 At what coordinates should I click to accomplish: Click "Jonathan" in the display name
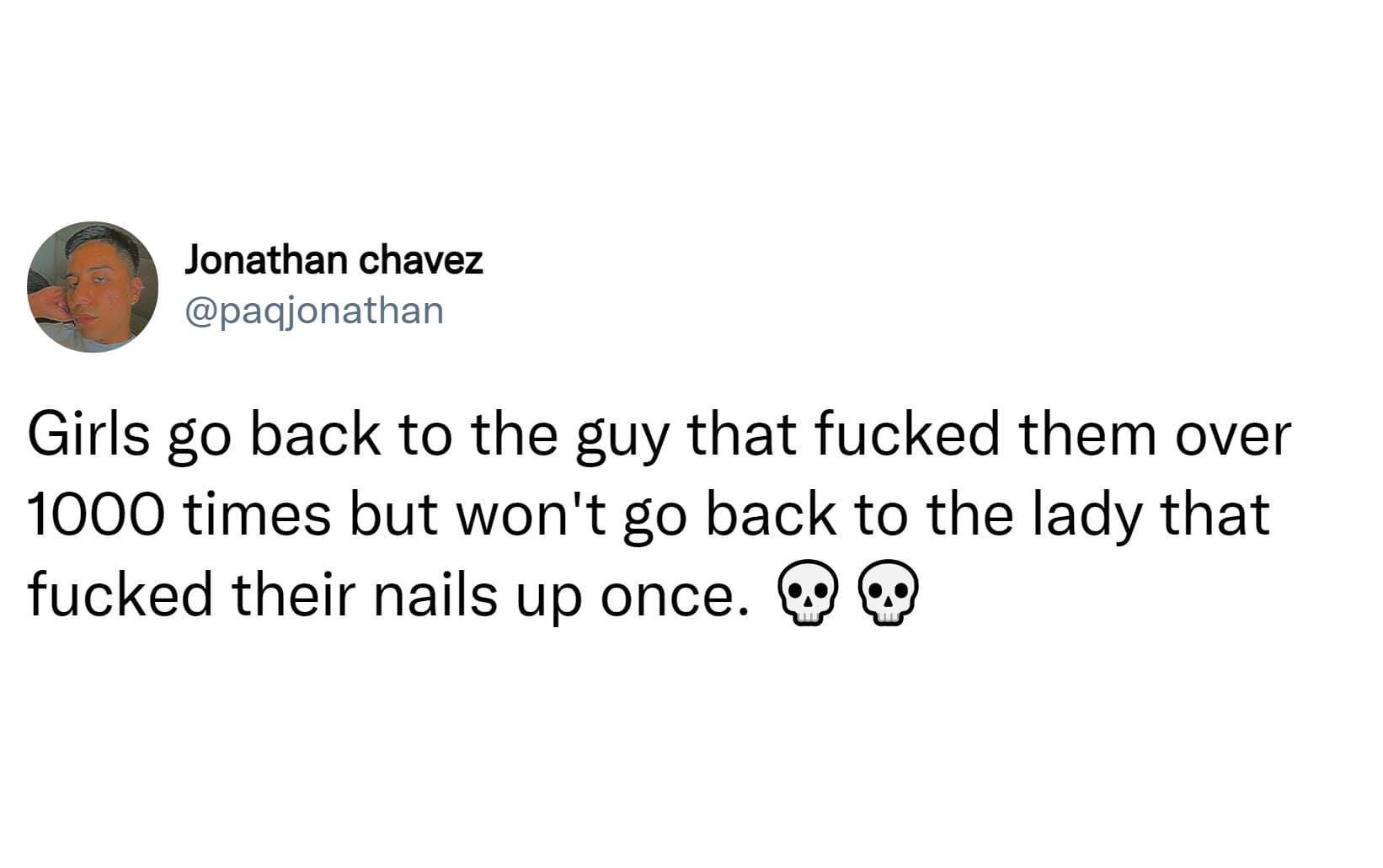(265, 260)
